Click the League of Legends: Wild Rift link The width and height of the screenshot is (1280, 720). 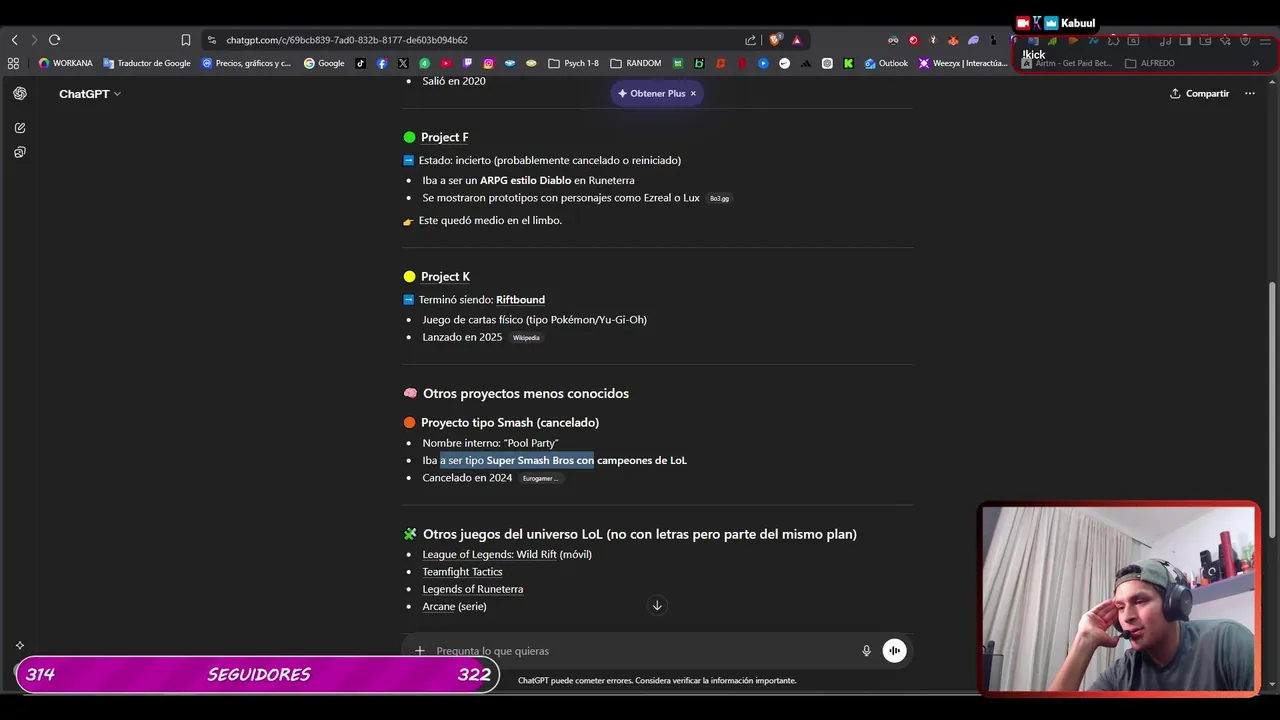tap(489, 554)
